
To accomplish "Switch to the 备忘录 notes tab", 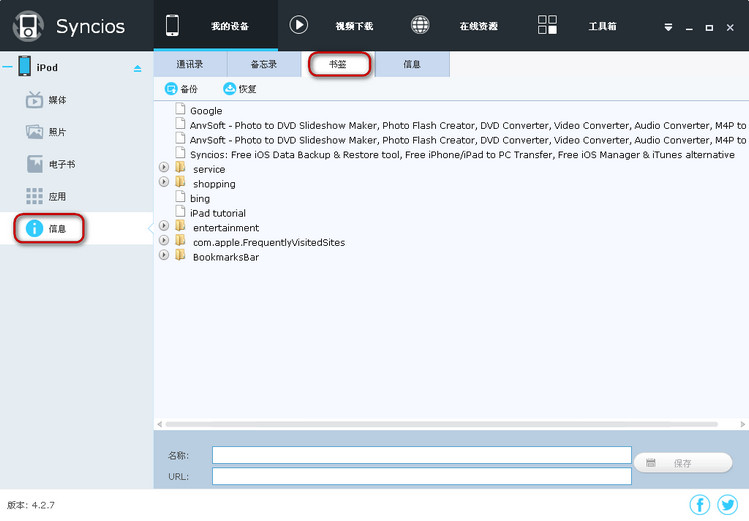I will click(264, 64).
